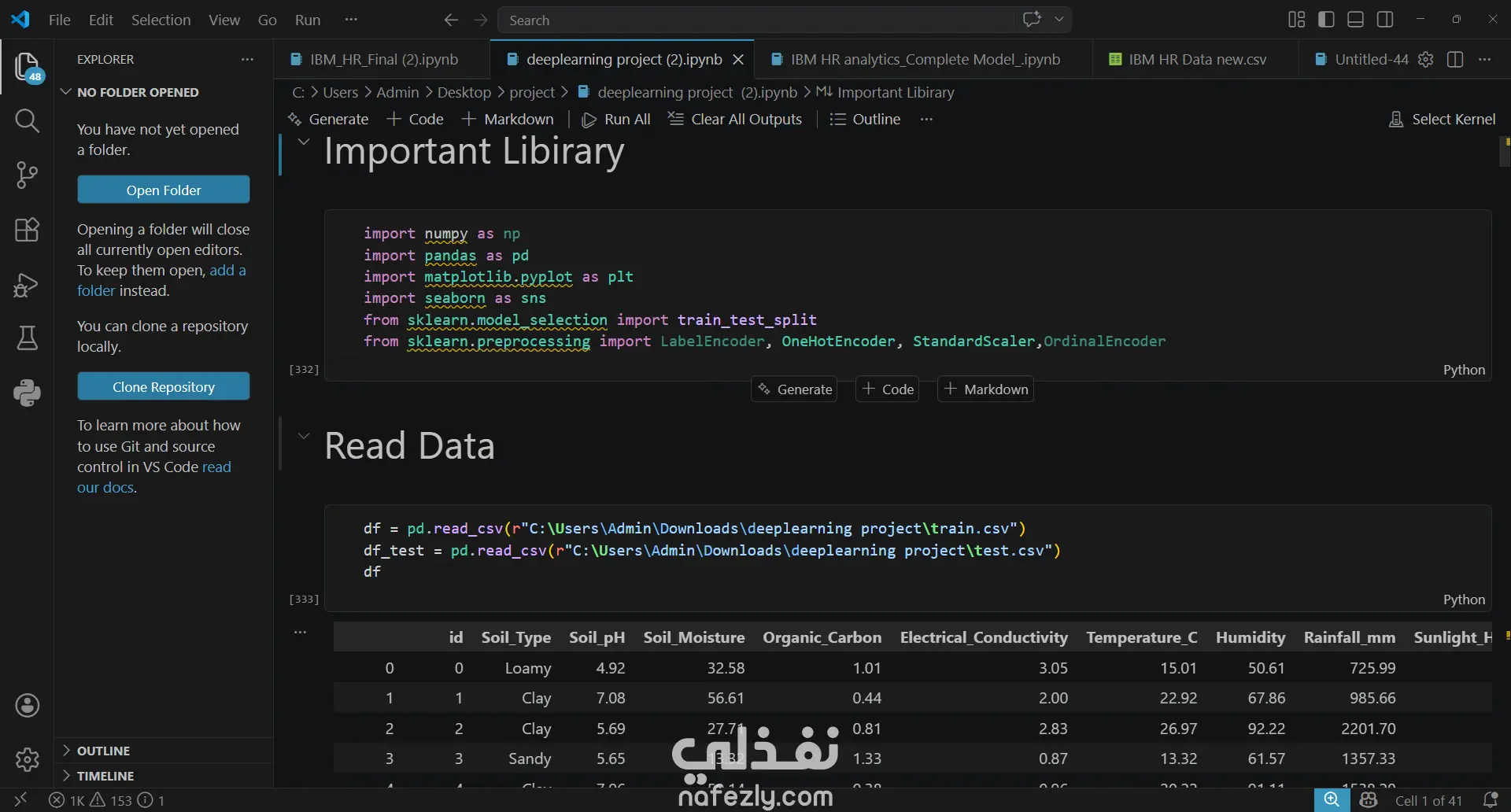Open the Search view in the activity bar

28,120
